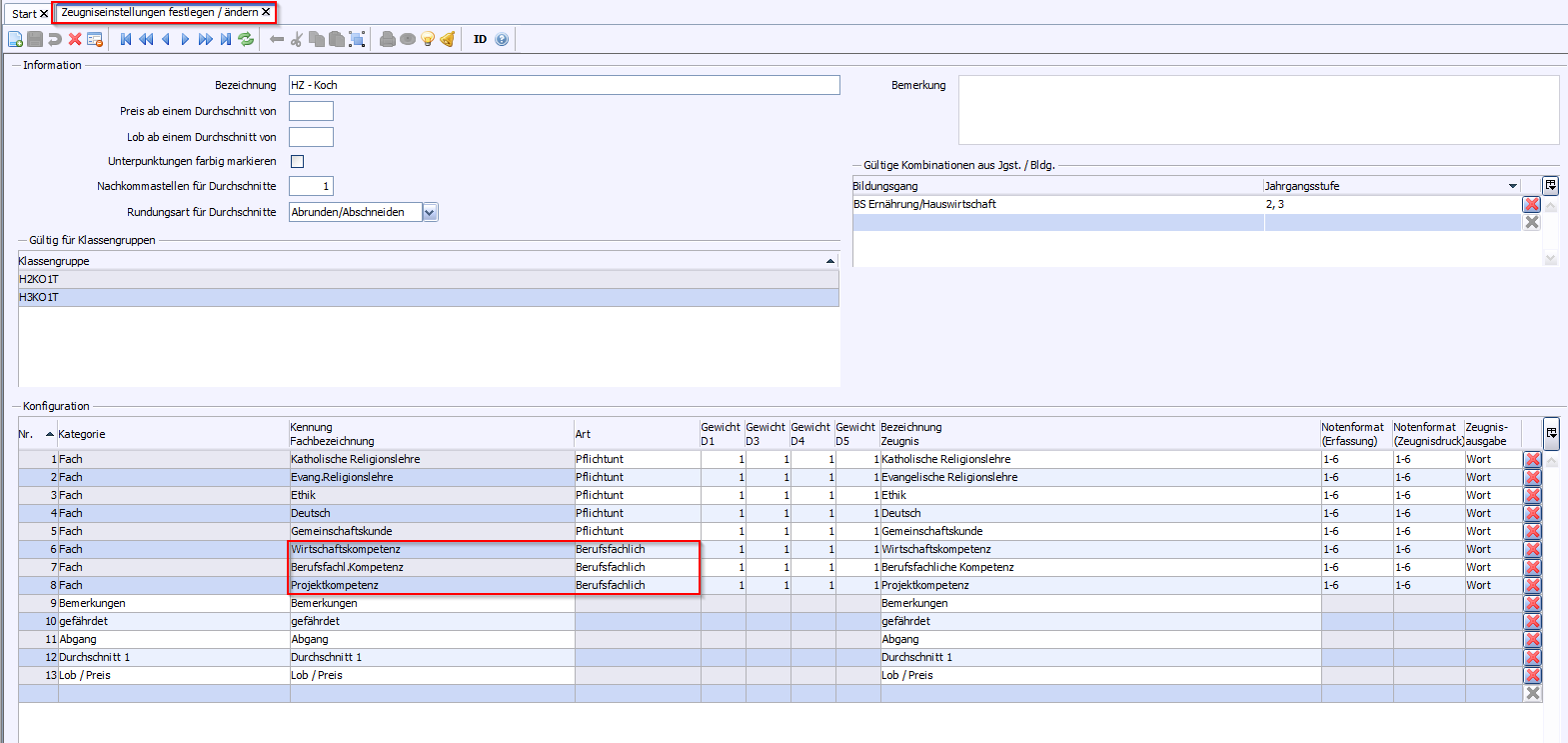Close the Zeugniseinstellungen festlegen / ändern tab

(266, 12)
